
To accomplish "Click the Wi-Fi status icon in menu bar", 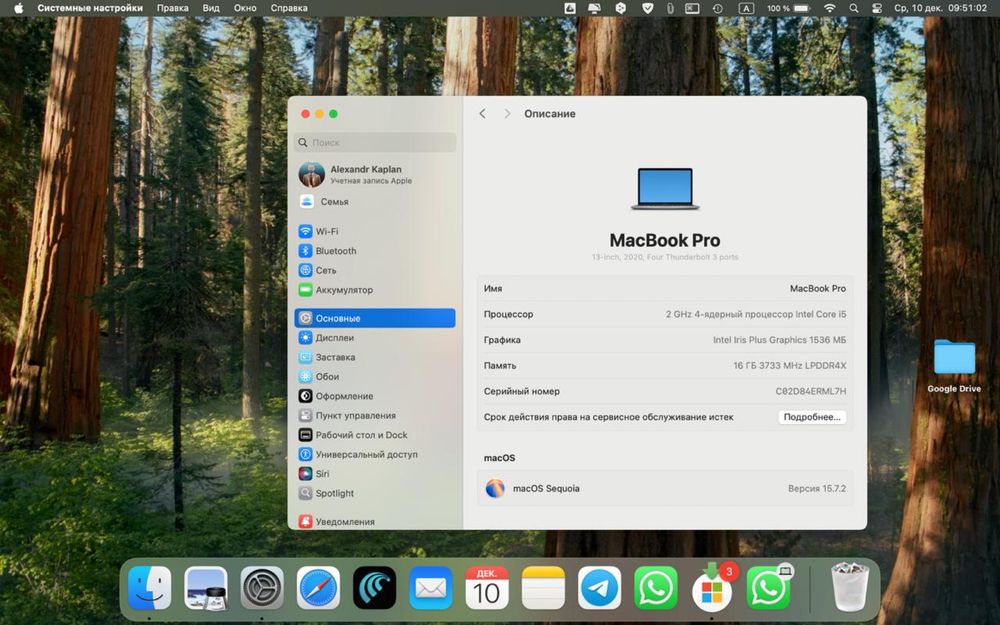I will coord(829,8).
